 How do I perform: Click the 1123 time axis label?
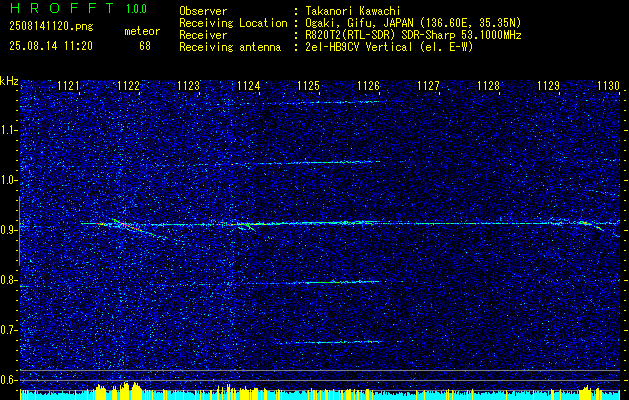click(189, 86)
